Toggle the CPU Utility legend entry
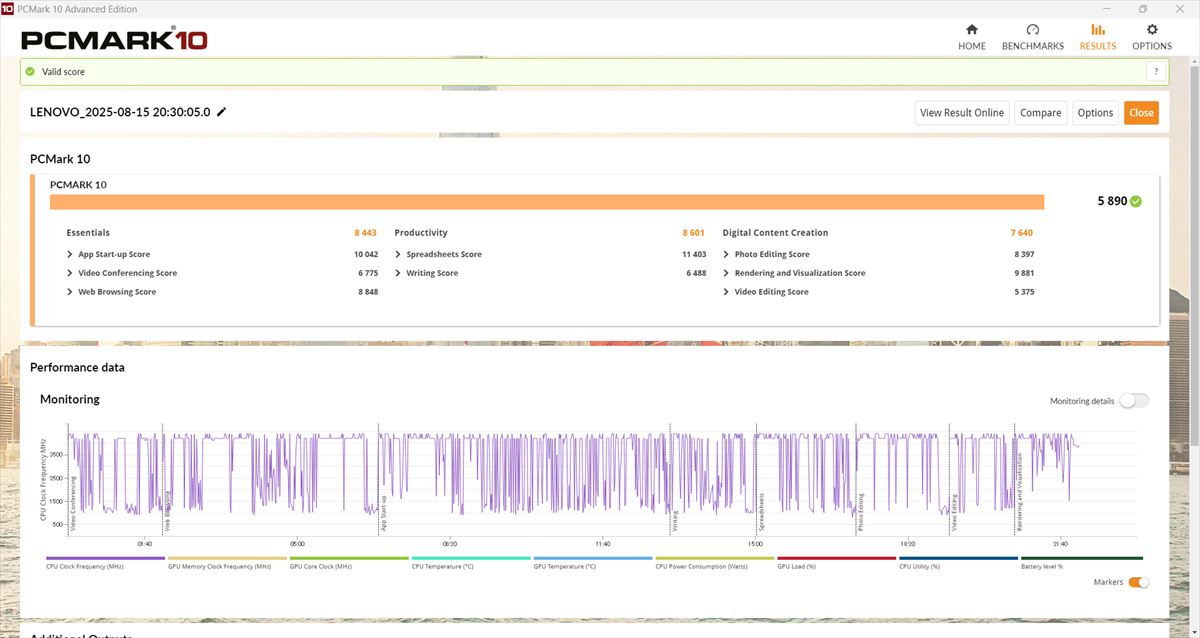Image resolution: width=1200 pixels, height=638 pixels. (x=959, y=563)
